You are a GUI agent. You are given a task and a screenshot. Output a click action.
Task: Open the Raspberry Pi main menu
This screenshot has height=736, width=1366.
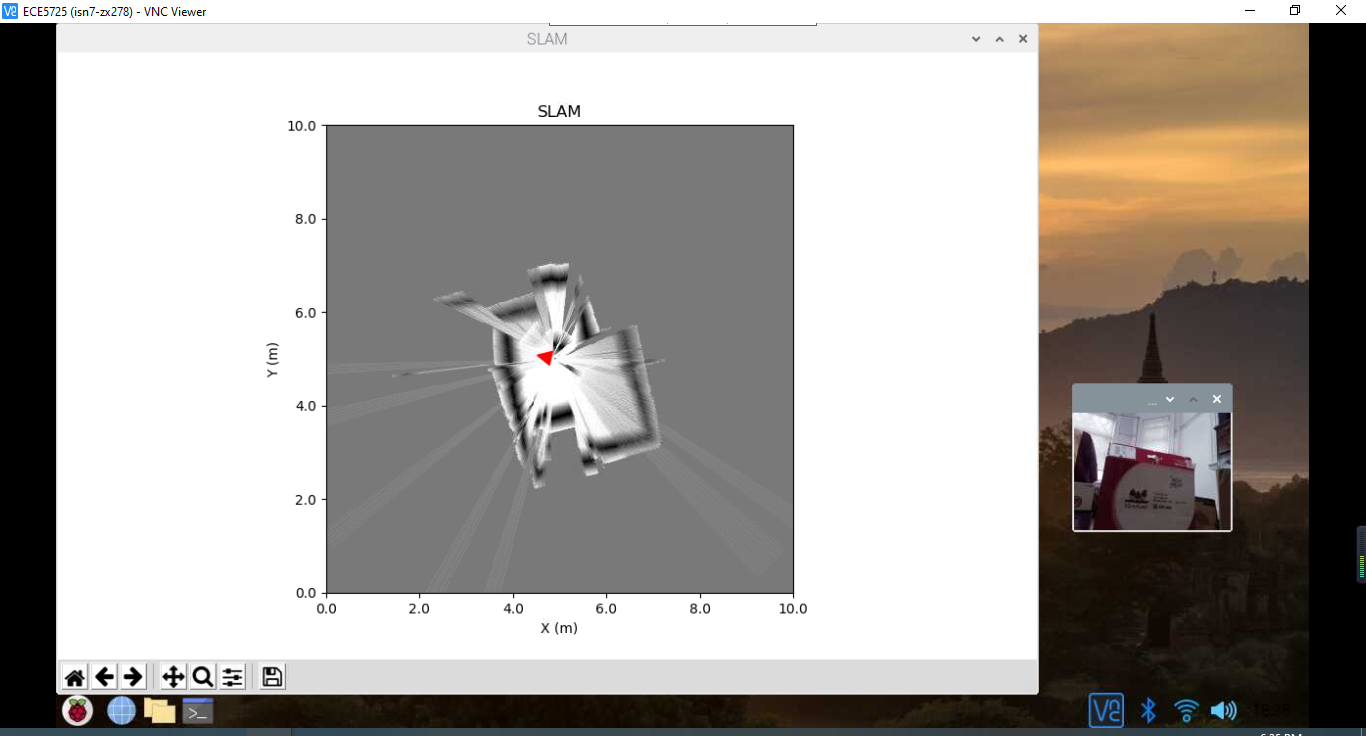78,711
